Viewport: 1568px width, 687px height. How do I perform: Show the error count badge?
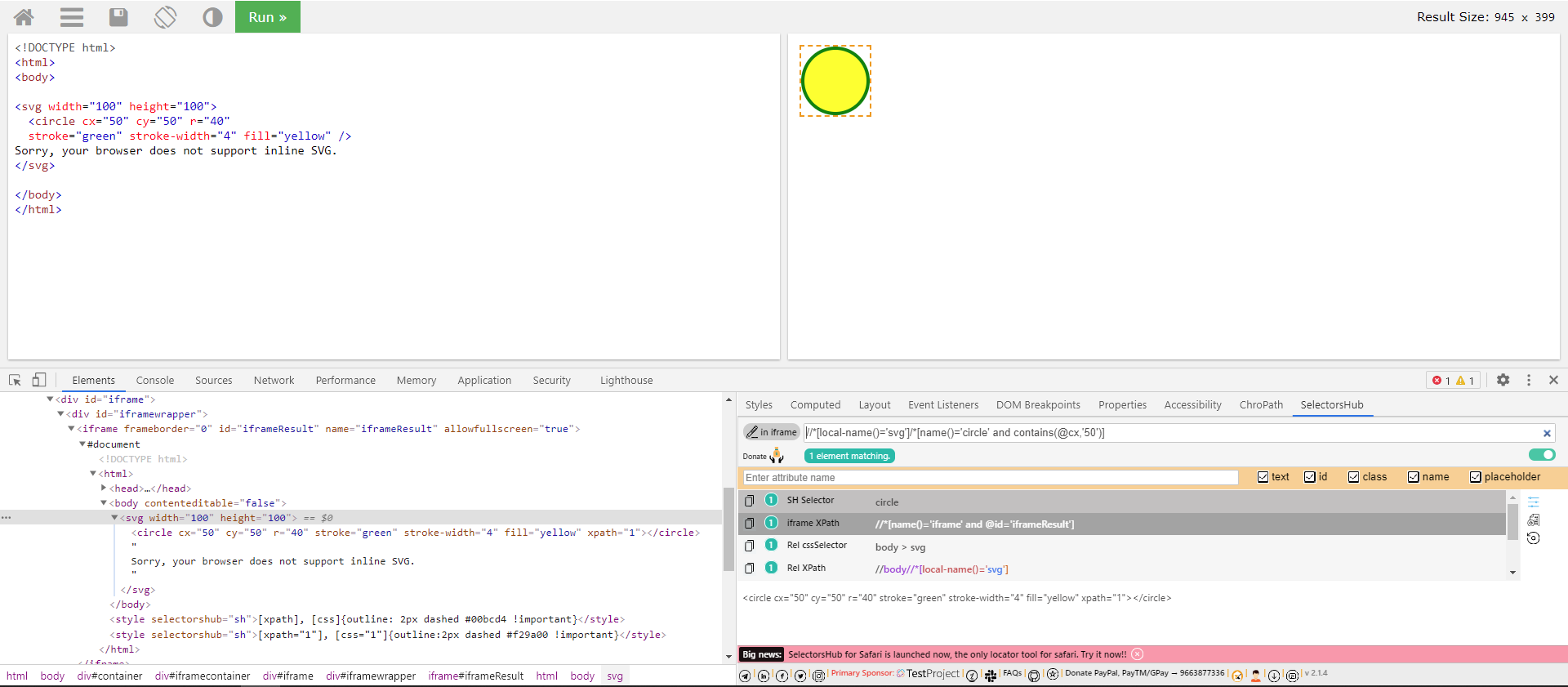[1441, 381]
